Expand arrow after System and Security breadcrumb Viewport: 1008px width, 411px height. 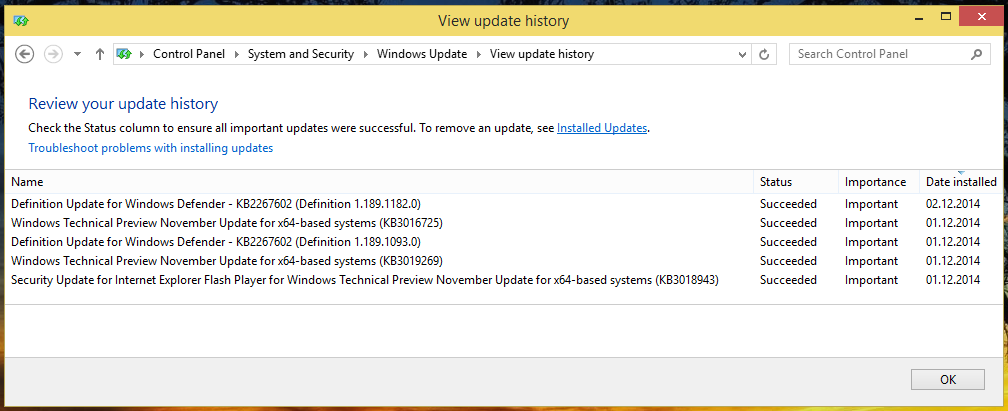(366, 54)
